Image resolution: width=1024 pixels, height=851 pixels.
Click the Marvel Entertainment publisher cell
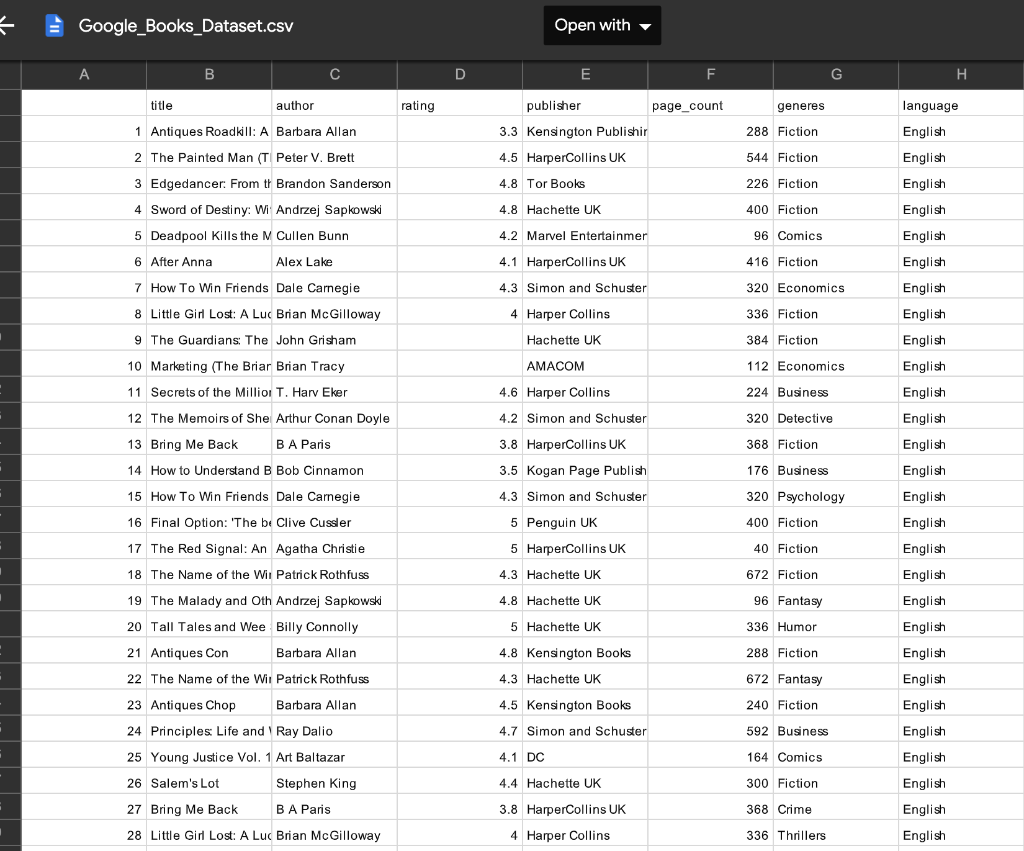click(x=585, y=235)
